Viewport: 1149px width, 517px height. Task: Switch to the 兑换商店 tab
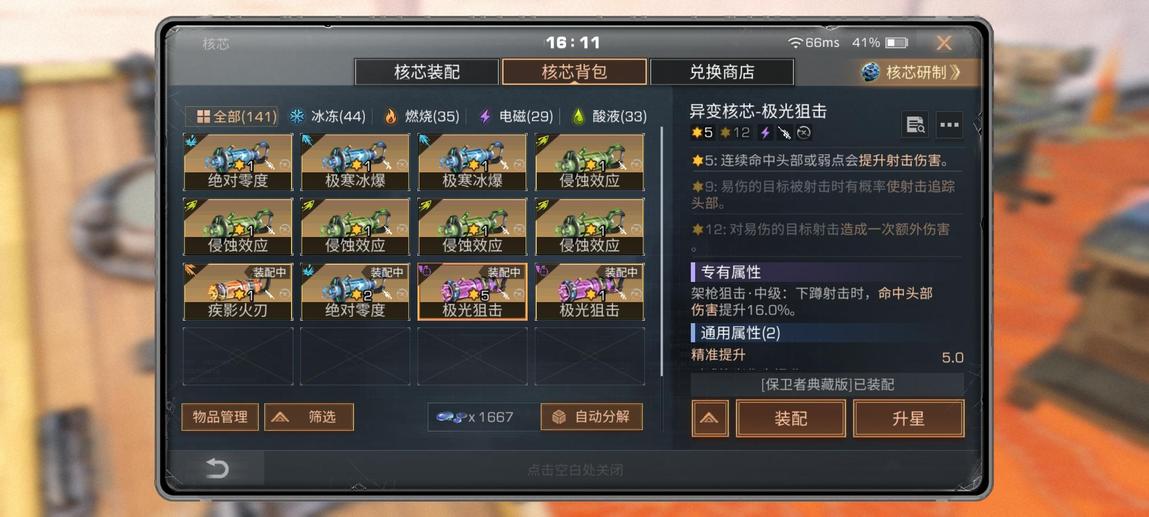722,72
